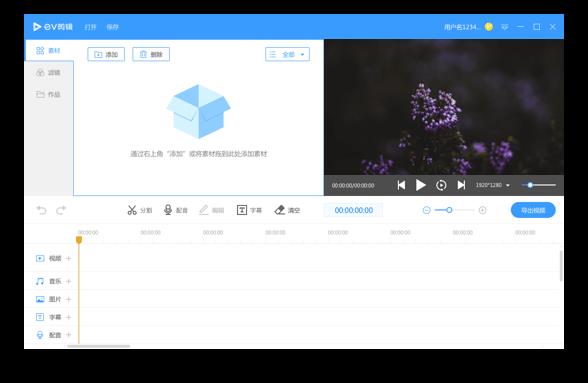This screenshot has height=383, width=588.
Task: Click the 音乐 track note icon
Action: [40, 281]
